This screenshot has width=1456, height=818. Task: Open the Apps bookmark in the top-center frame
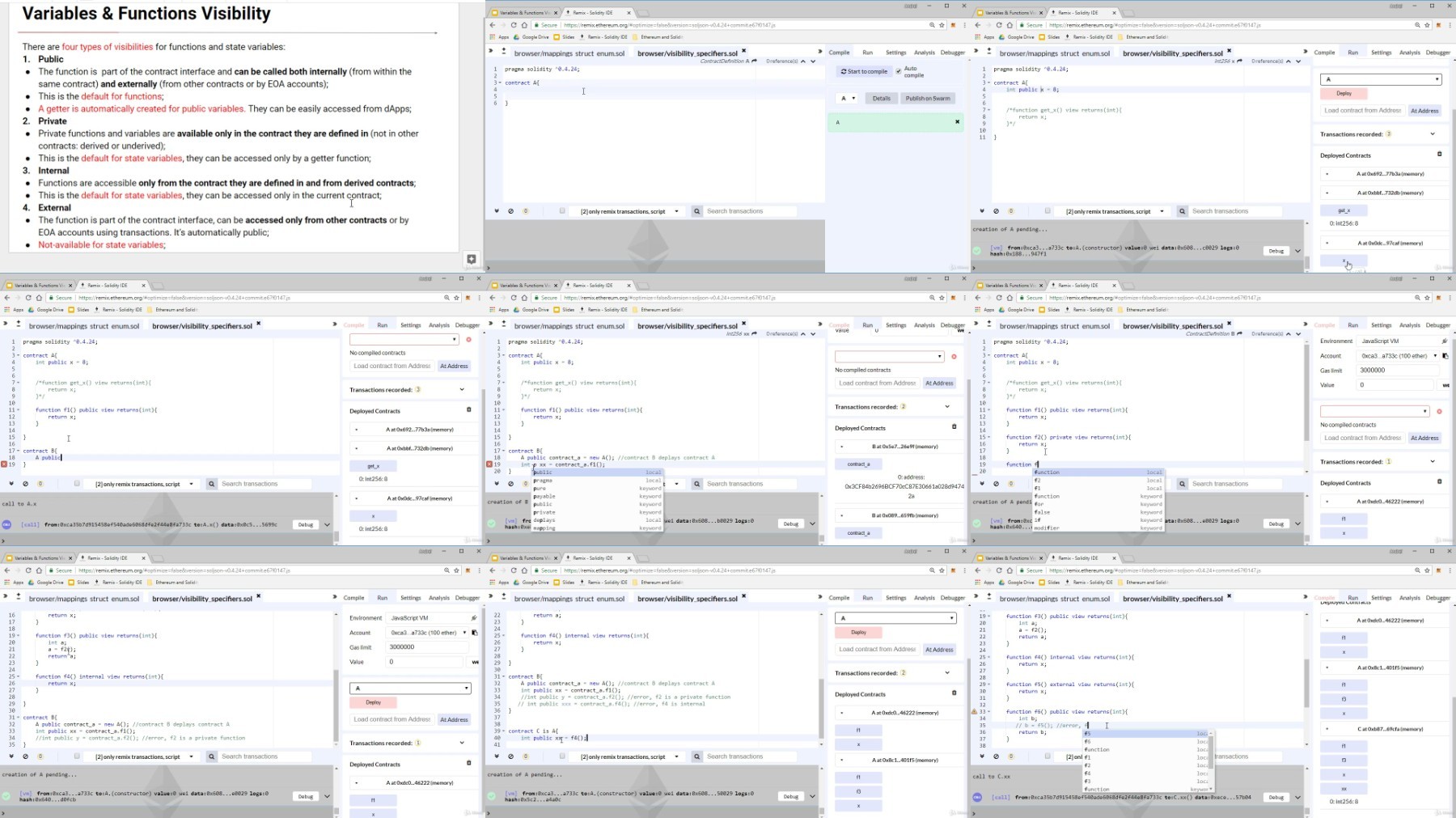pos(499,37)
